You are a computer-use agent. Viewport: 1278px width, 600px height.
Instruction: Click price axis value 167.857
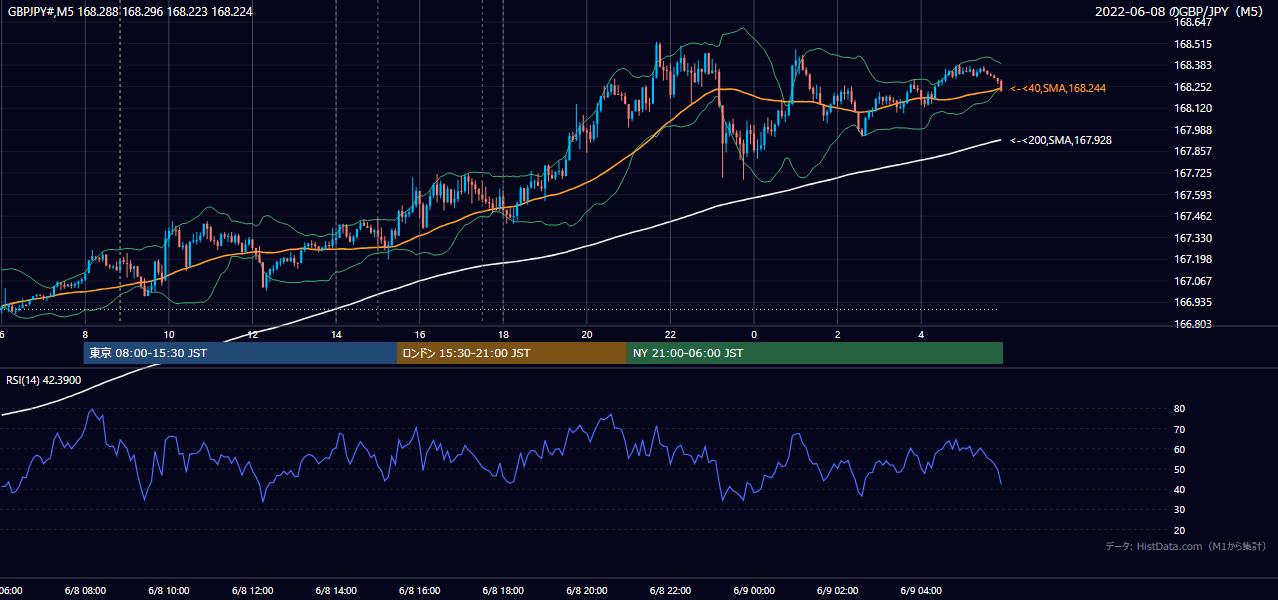(x=1192, y=151)
